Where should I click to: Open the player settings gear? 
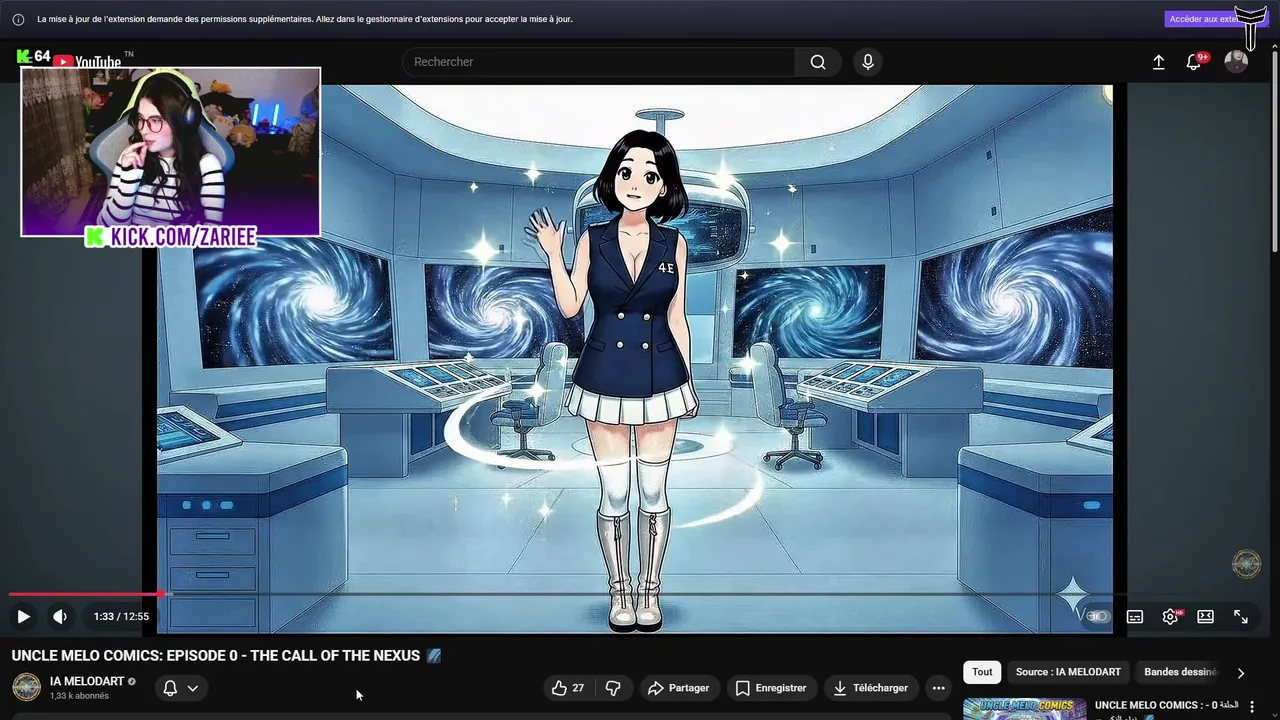(x=1170, y=617)
